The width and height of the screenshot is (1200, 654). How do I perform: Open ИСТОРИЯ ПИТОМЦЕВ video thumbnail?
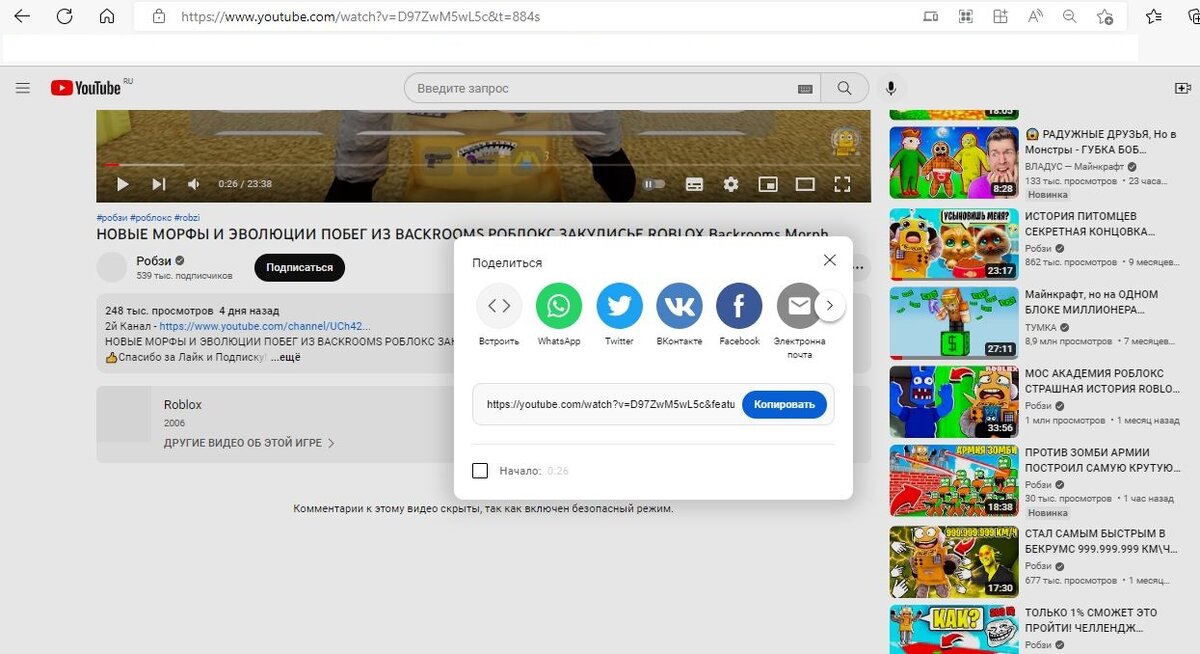[x=954, y=243]
